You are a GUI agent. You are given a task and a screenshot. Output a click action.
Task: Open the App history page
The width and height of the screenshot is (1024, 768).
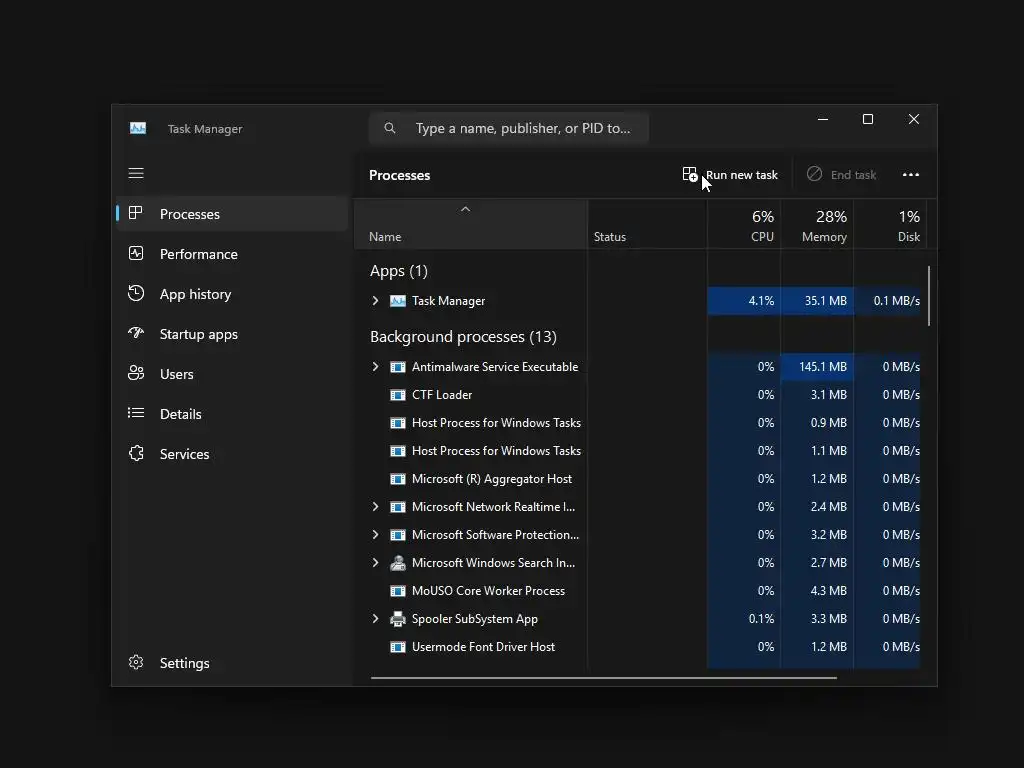point(232,294)
